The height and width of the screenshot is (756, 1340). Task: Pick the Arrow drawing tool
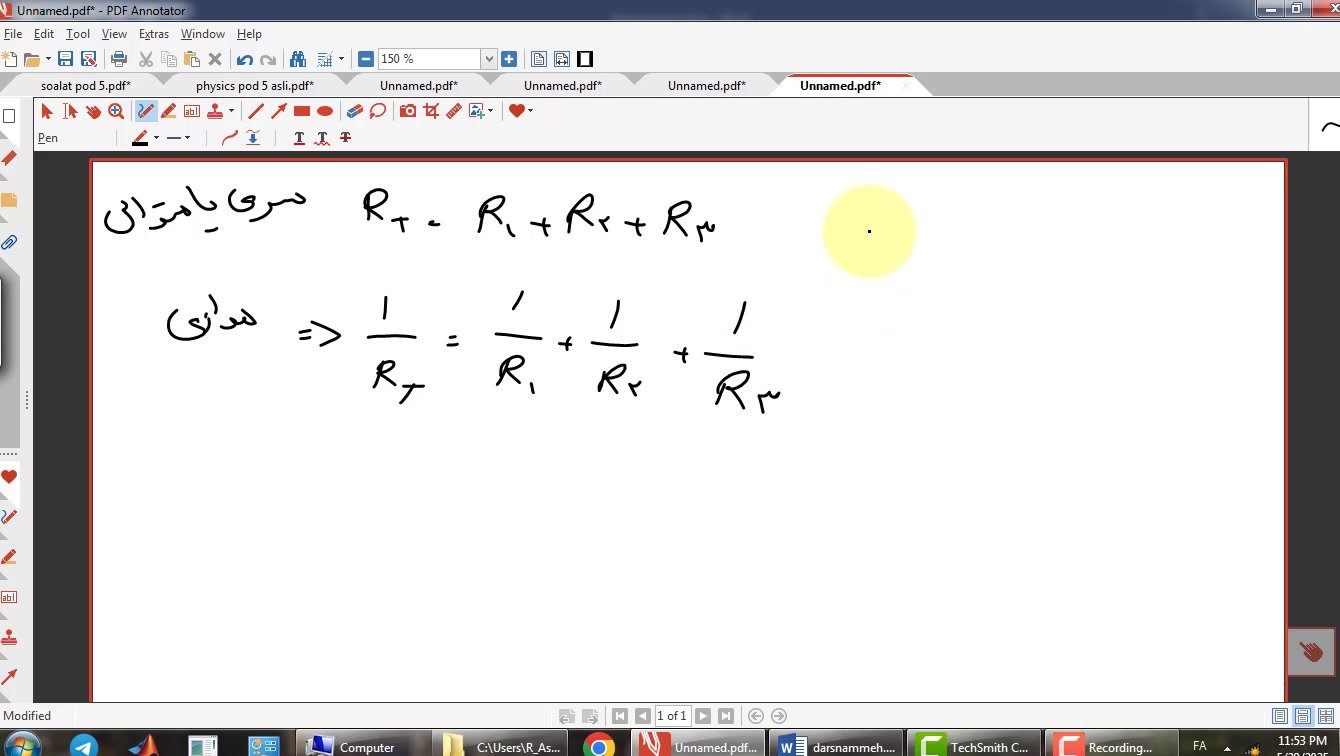pyautogui.click(x=279, y=111)
